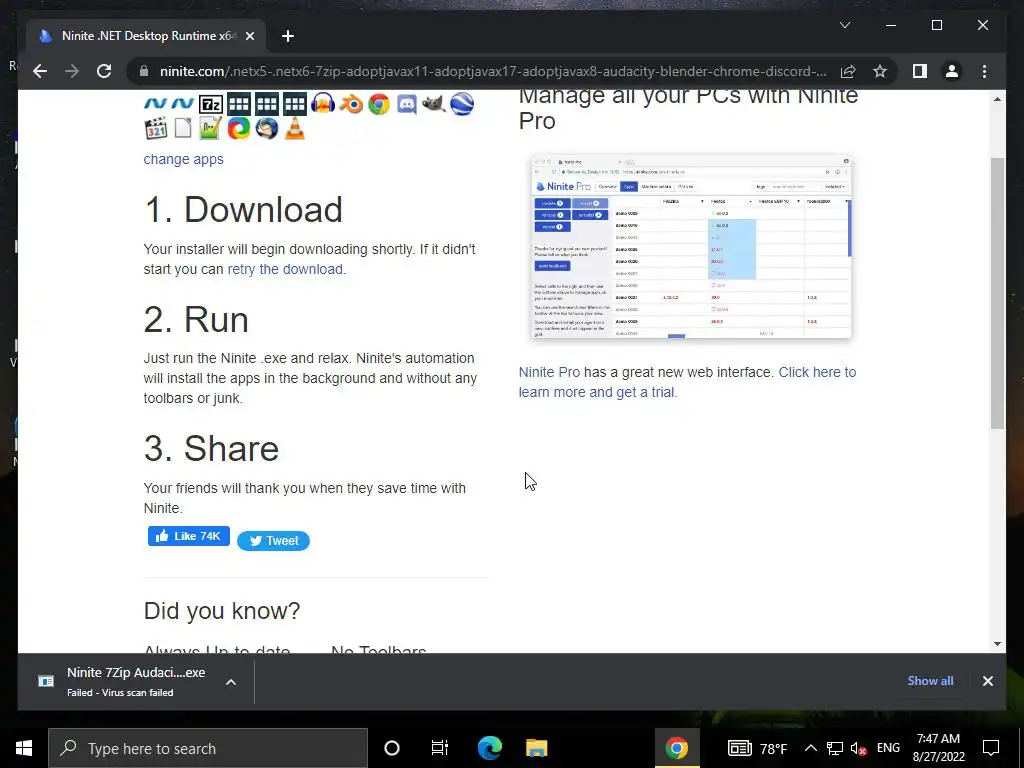The image size is (1024, 768).
Task: Open the clock showing 7:47 AM
Action: point(938,748)
